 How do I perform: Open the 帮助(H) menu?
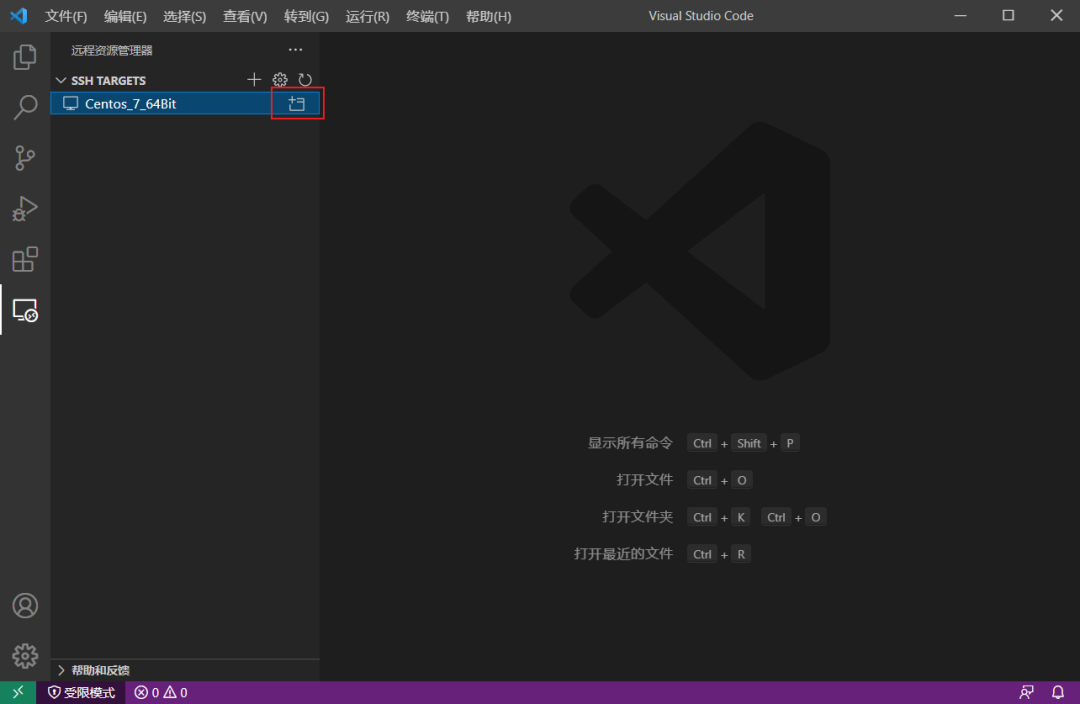click(488, 16)
